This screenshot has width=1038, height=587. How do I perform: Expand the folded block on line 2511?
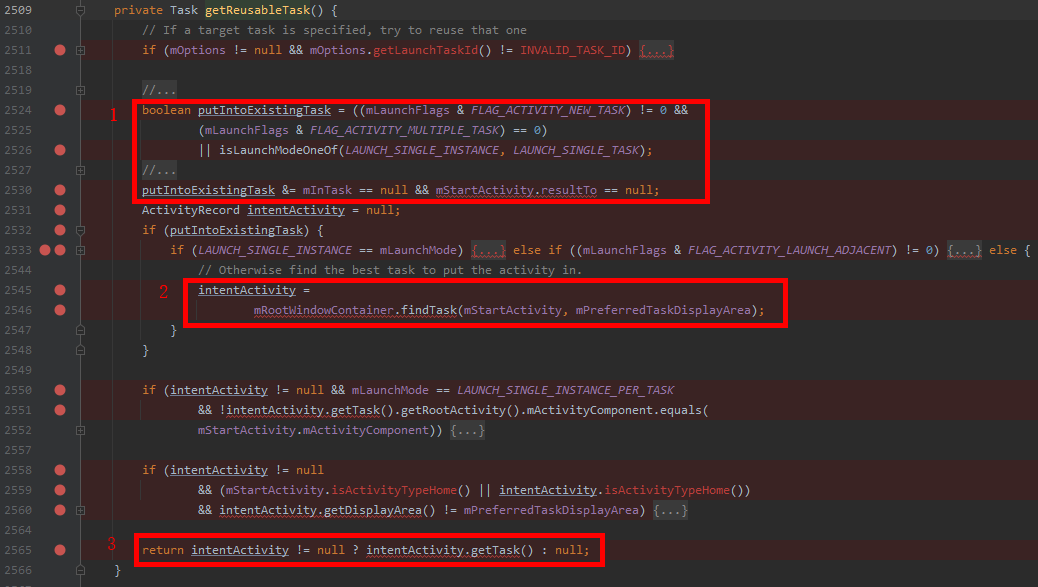(80, 50)
